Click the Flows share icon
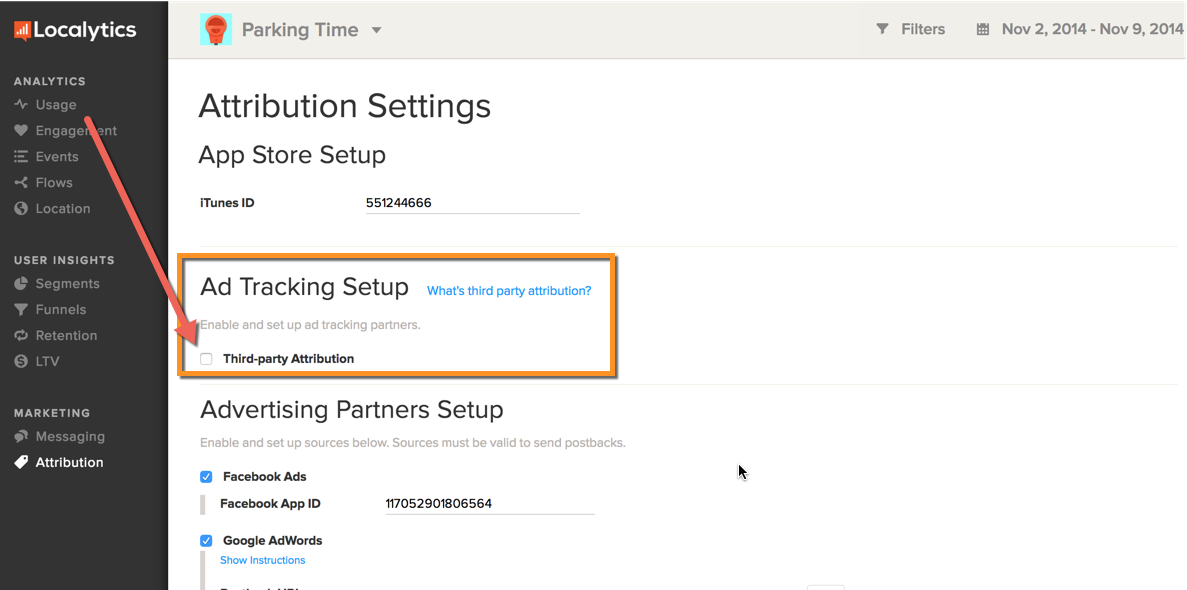This screenshot has height=590, width=1187. (x=20, y=183)
